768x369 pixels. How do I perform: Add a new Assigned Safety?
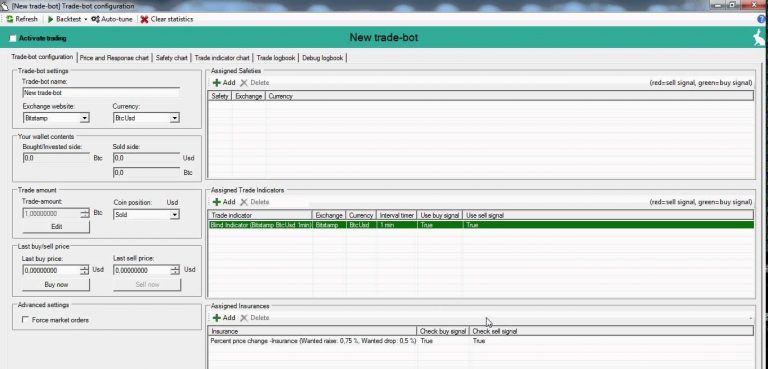(224, 83)
